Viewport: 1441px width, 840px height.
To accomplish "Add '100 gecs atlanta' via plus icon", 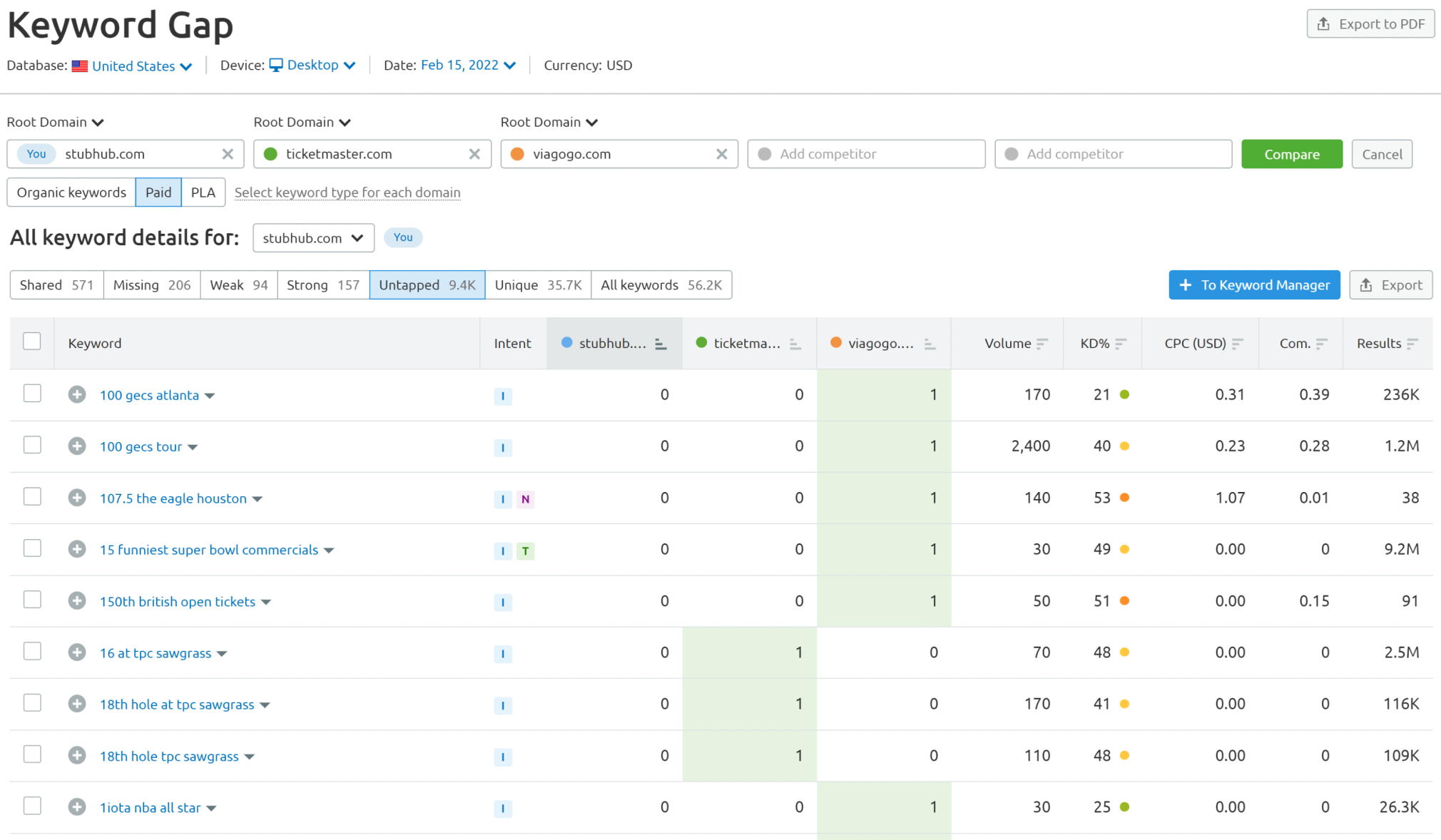I will tap(77, 394).
